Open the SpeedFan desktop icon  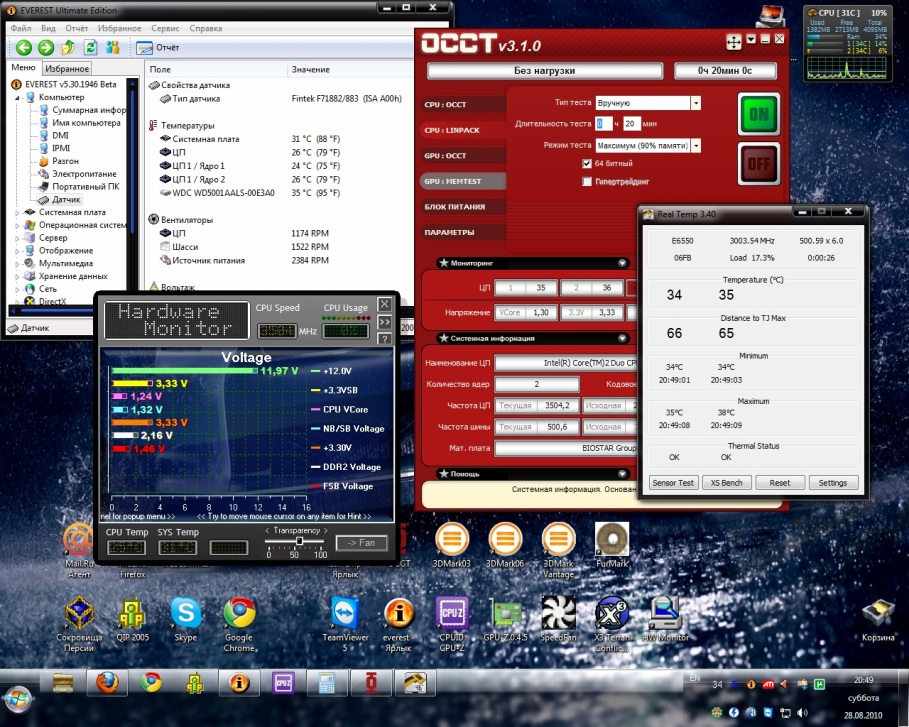click(558, 619)
